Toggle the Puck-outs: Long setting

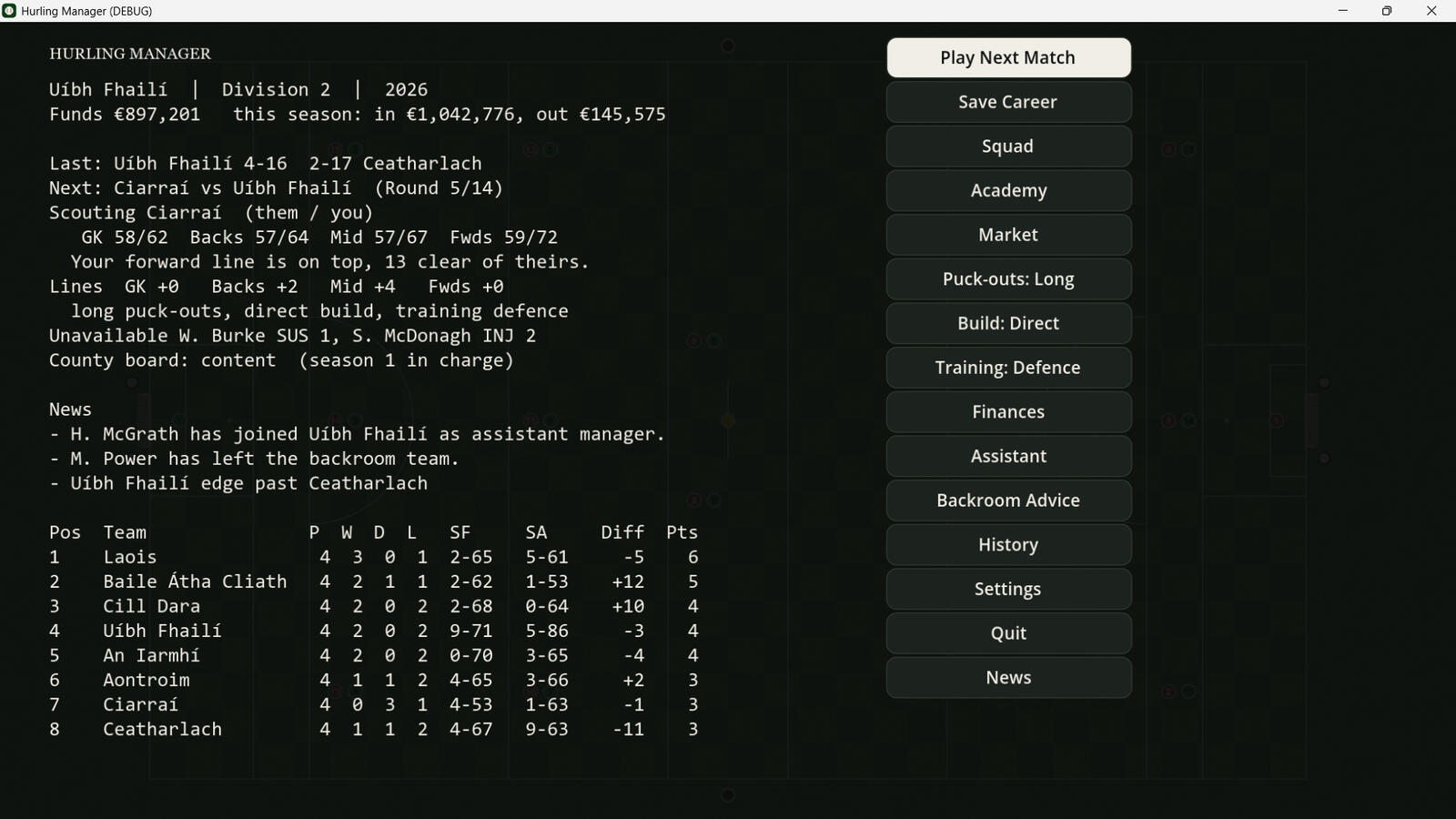(1008, 279)
